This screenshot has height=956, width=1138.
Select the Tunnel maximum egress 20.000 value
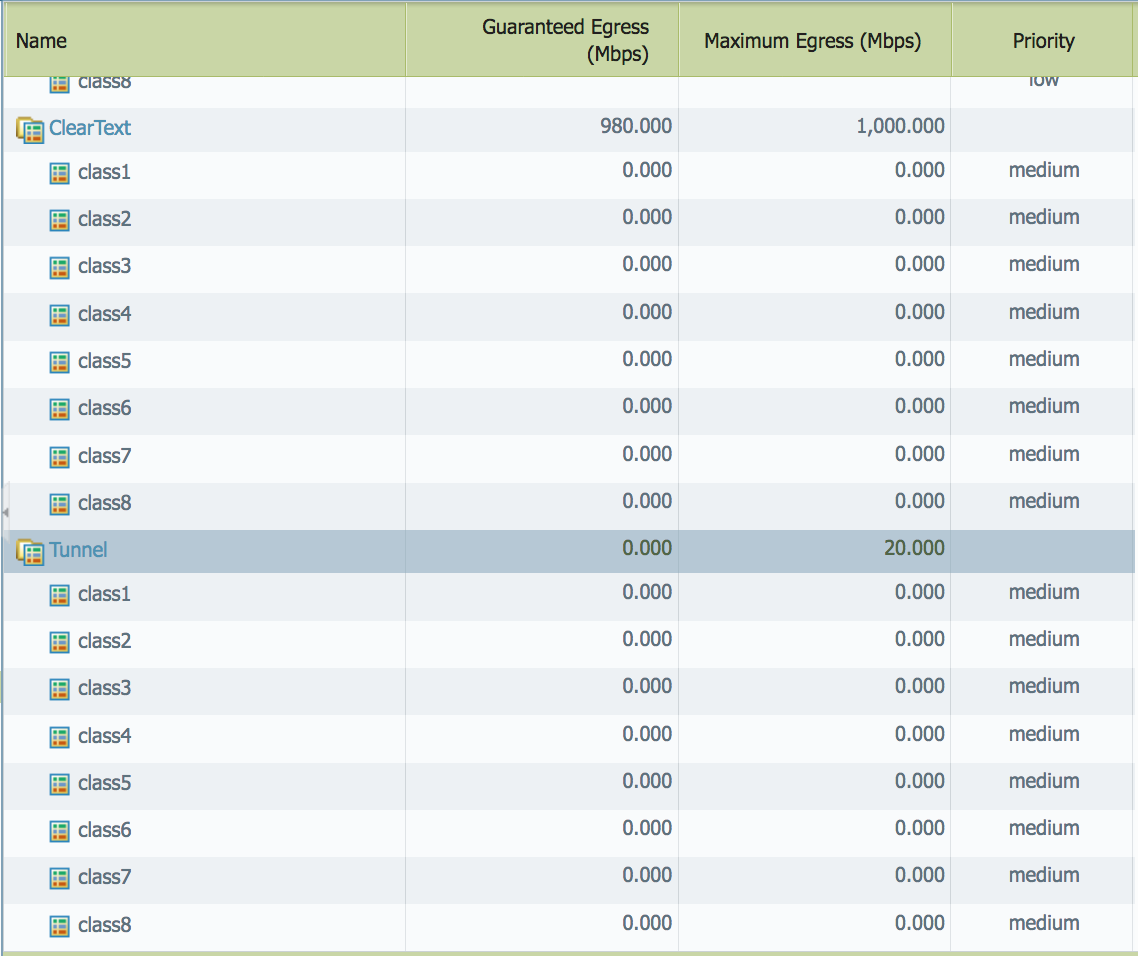(914, 548)
